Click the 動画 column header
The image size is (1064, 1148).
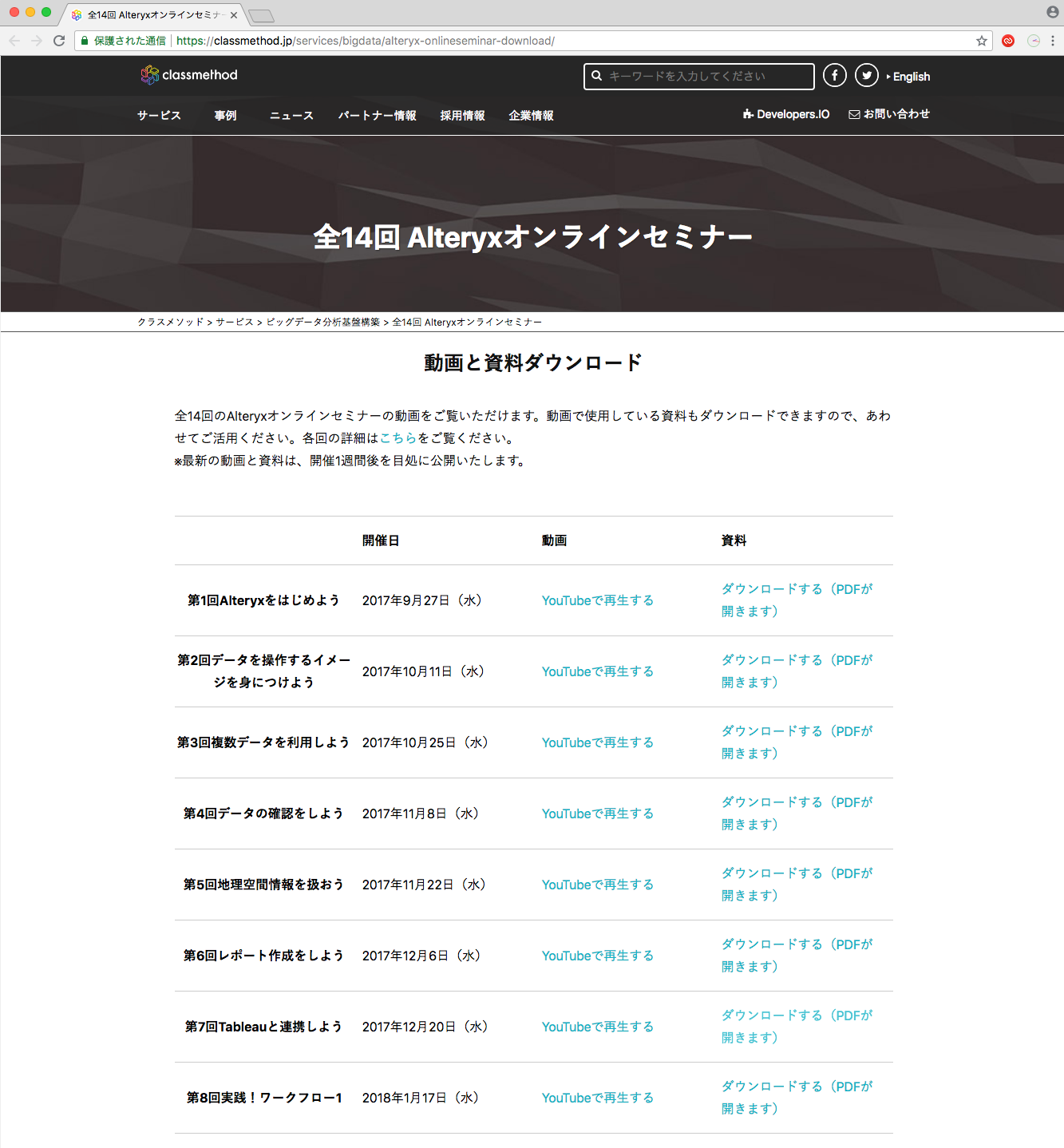(x=554, y=540)
